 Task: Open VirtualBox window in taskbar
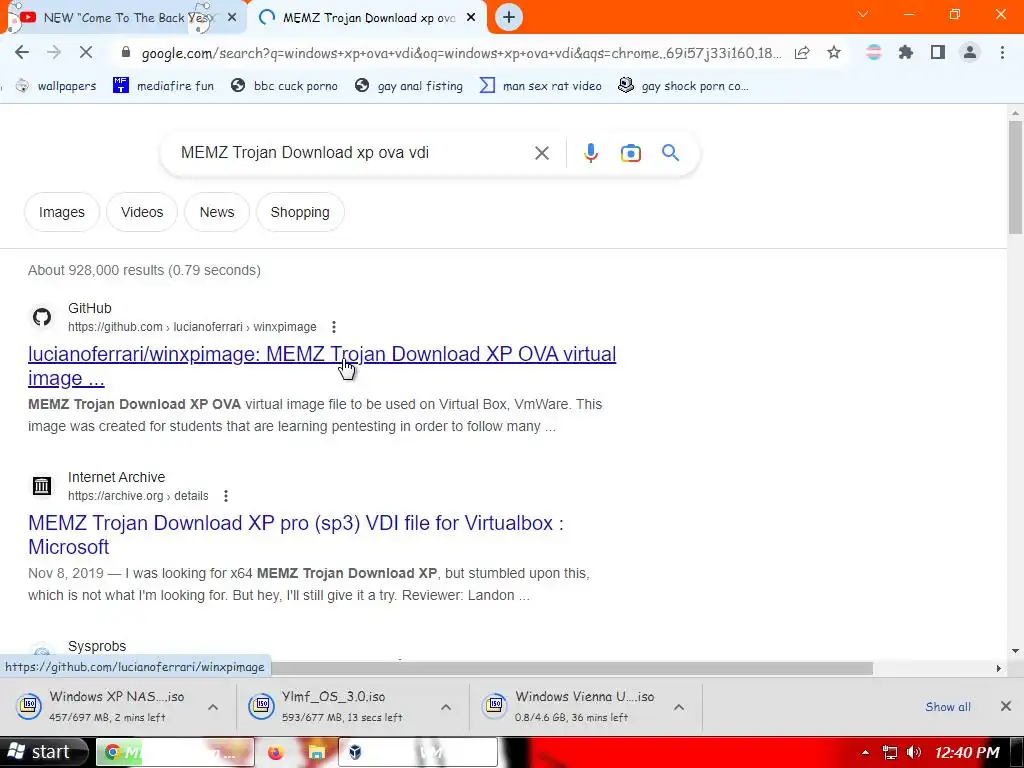tap(418, 752)
